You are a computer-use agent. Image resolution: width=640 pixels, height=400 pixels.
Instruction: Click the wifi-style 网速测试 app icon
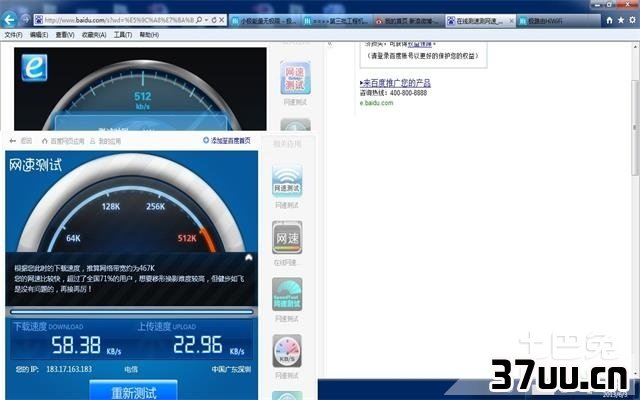point(287,181)
